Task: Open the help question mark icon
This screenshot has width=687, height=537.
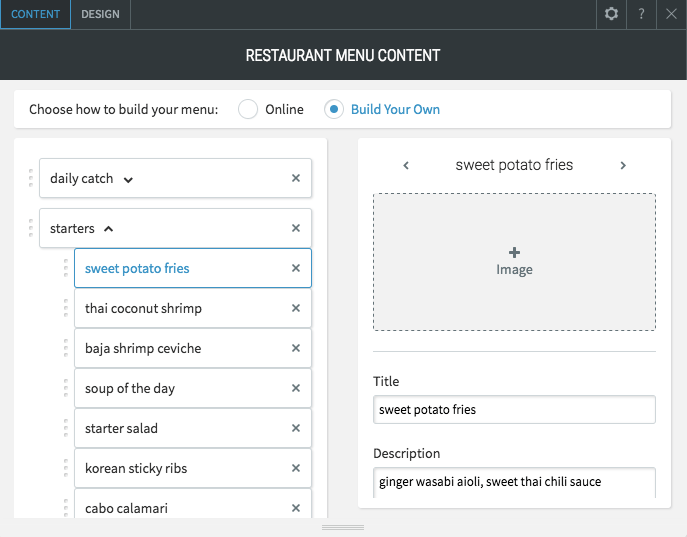Action: click(641, 14)
